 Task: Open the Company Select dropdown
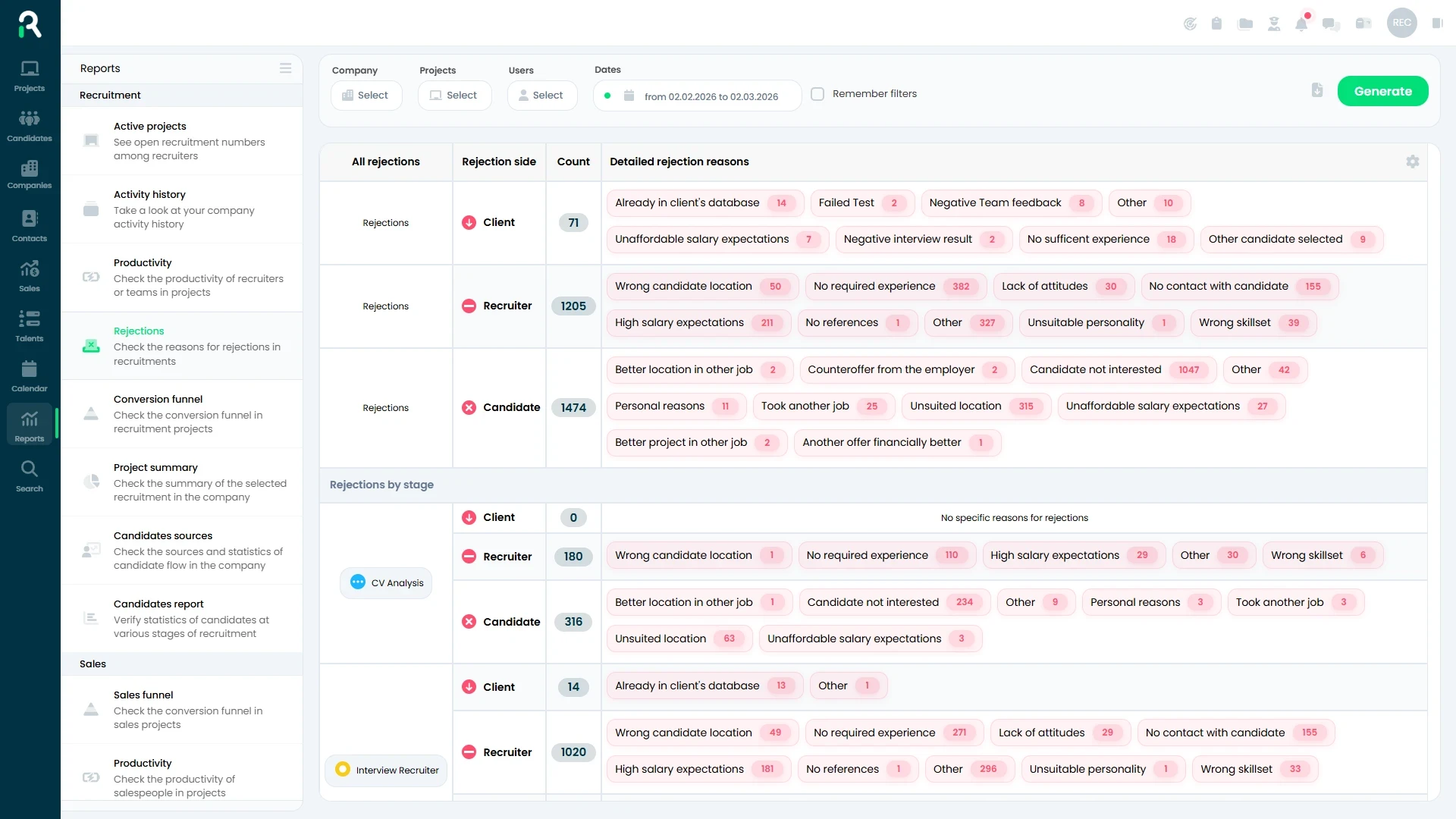click(x=366, y=96)
